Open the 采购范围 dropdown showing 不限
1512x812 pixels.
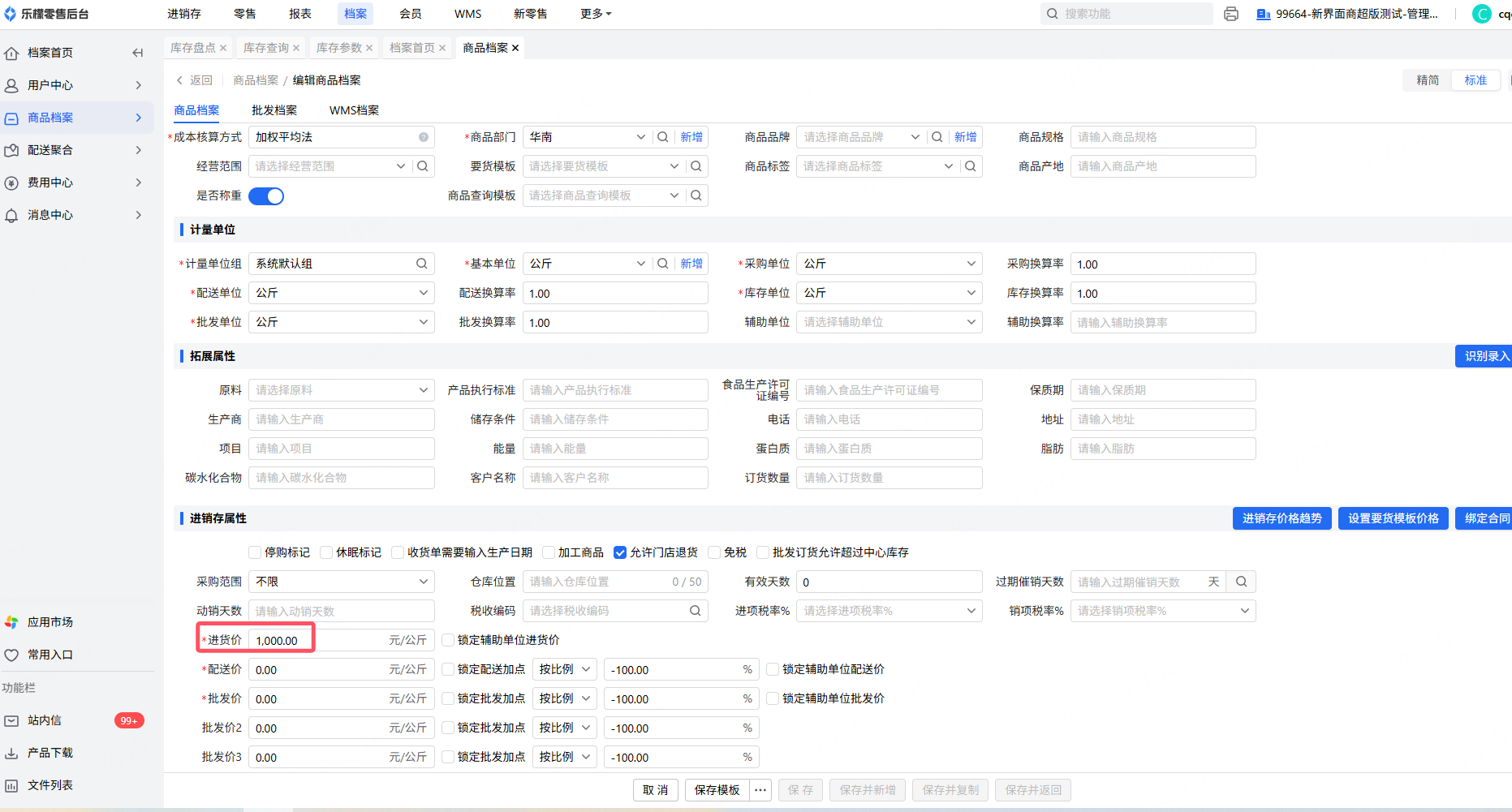pyautogui.click(x=342, y=582)
